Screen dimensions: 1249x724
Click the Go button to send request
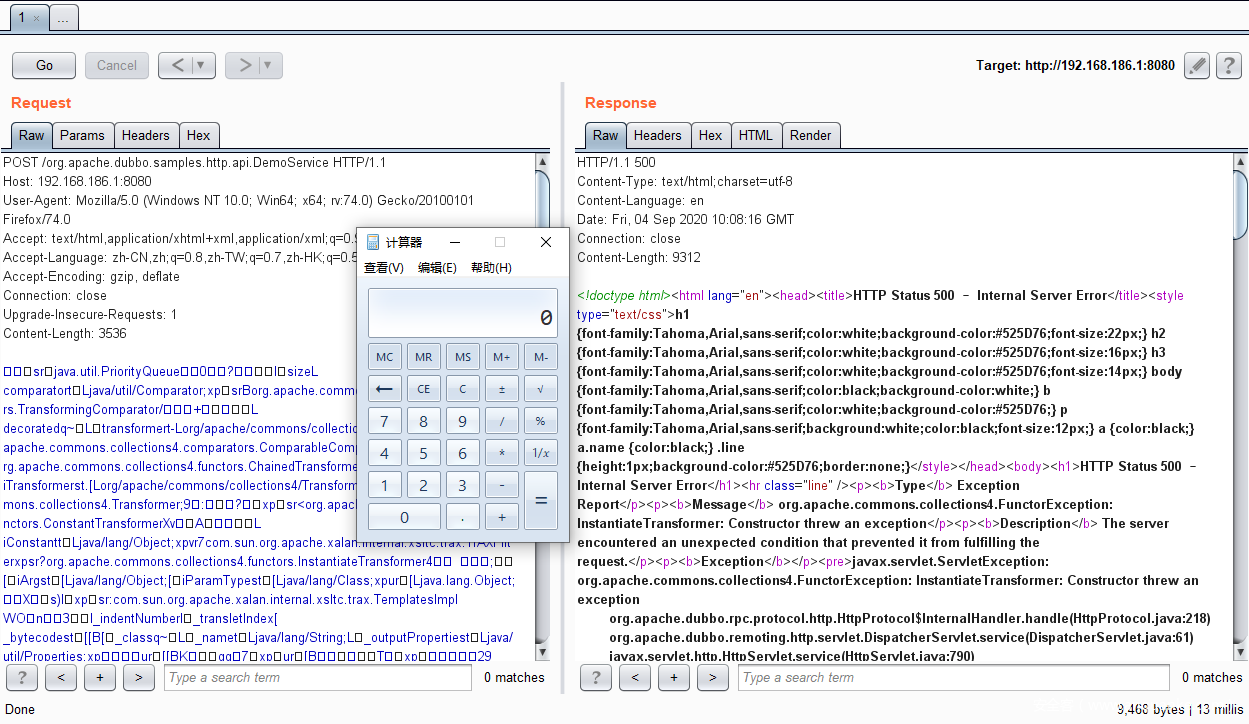[x=44, y=66]
